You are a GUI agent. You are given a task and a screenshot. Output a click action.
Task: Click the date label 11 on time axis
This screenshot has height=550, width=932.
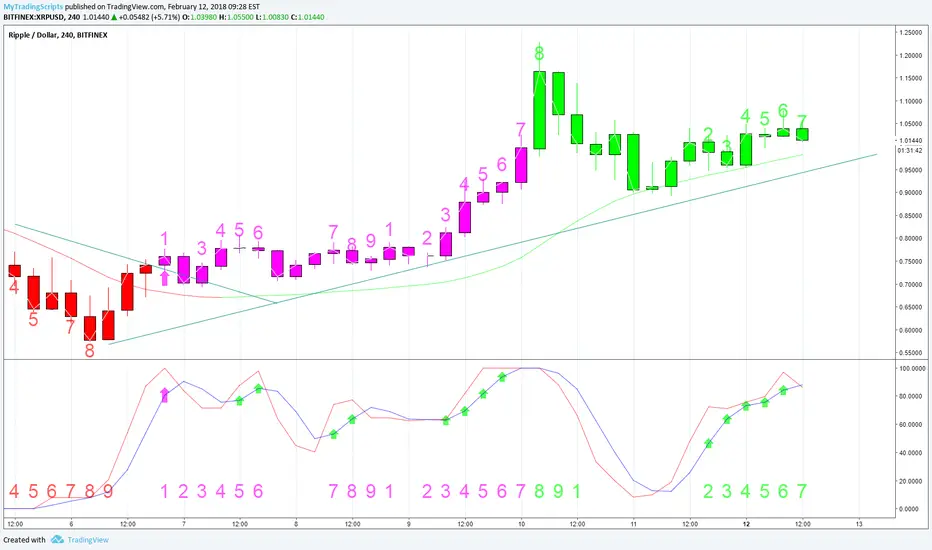(x=634, y=524)
